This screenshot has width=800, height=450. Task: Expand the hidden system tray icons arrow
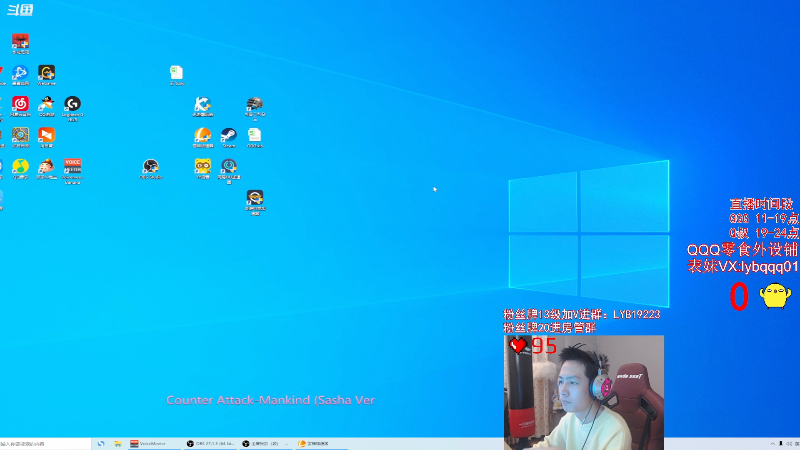coord(772,444)
